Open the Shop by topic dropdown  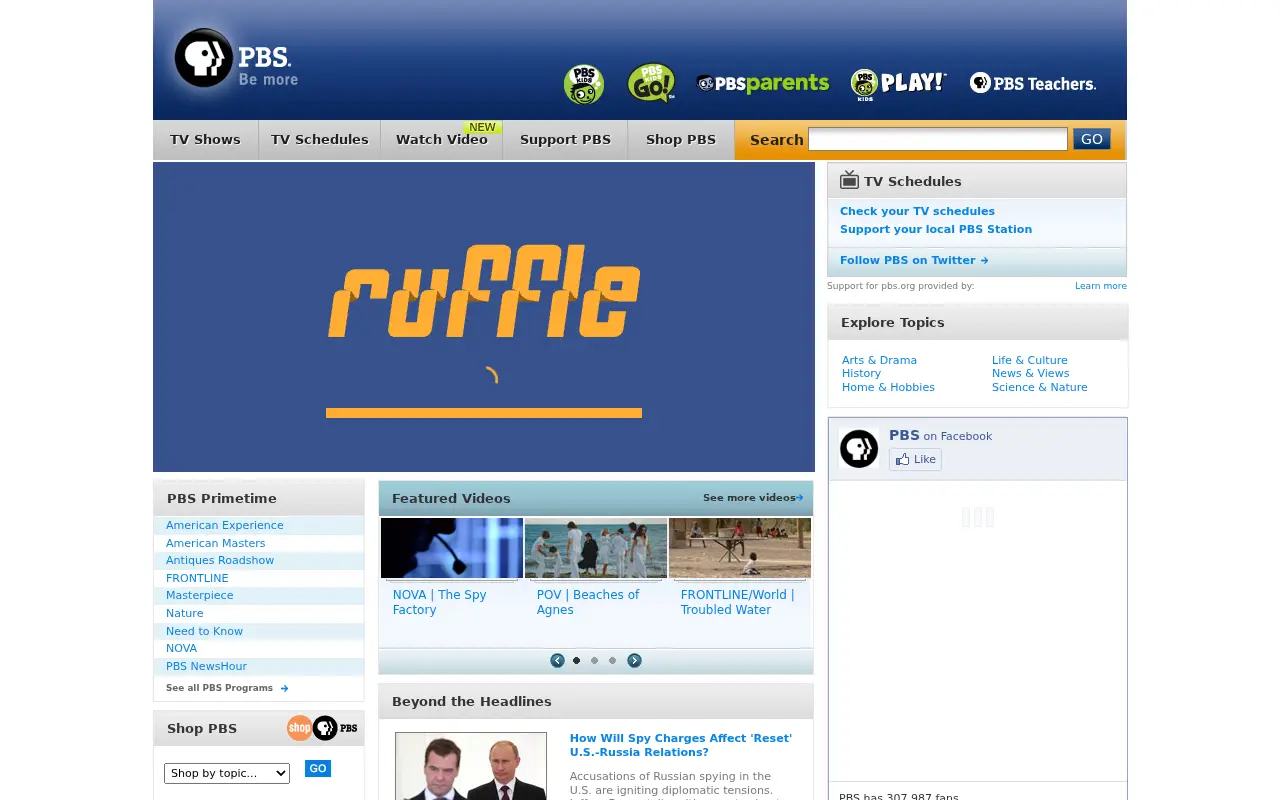227,773
